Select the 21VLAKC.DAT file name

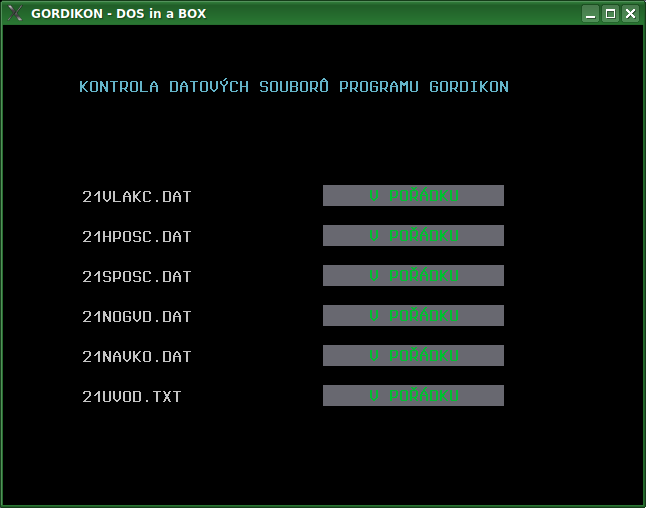[x=136, y=196]
